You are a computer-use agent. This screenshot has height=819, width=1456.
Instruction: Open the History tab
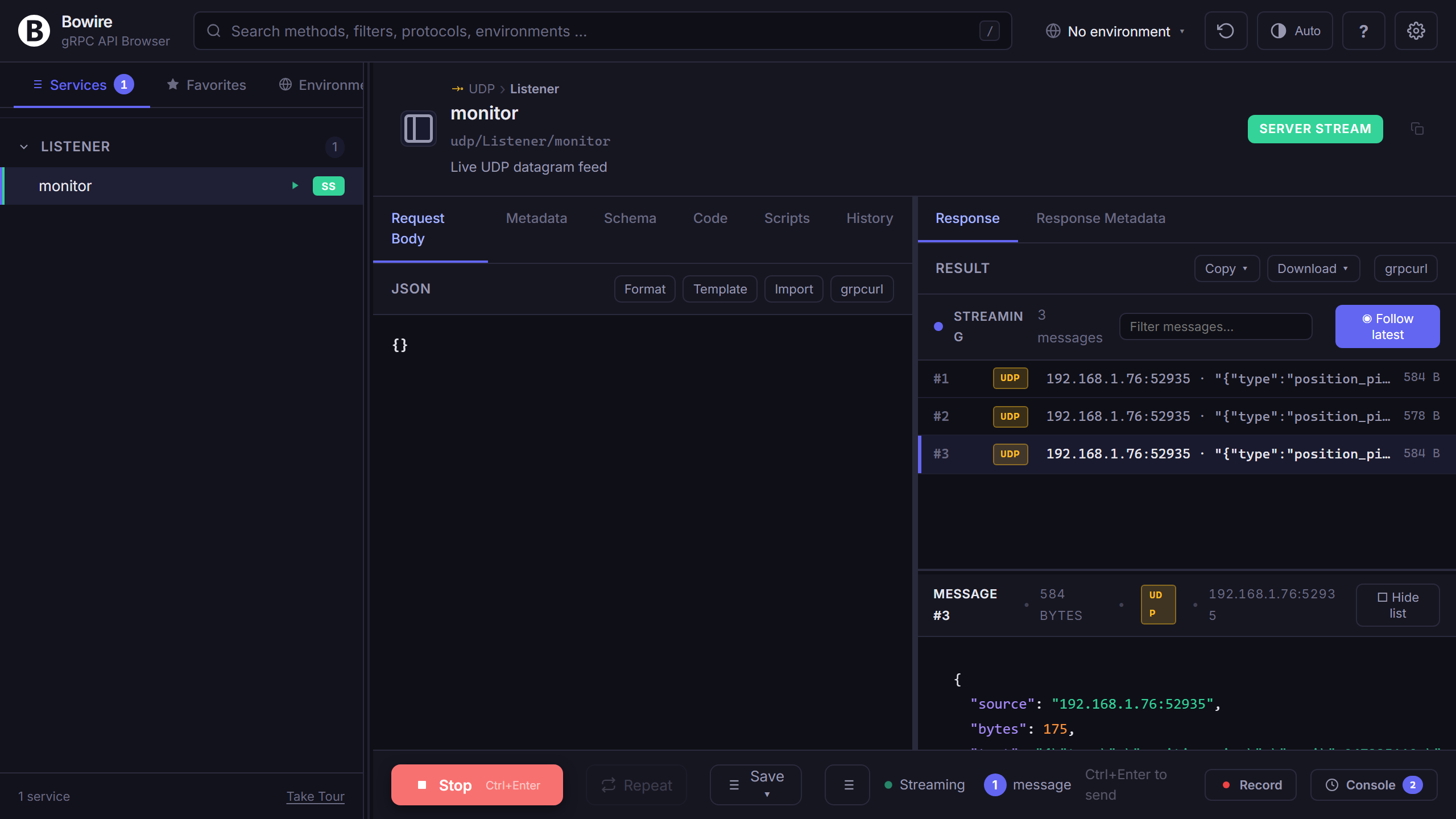tap(870, 218)
